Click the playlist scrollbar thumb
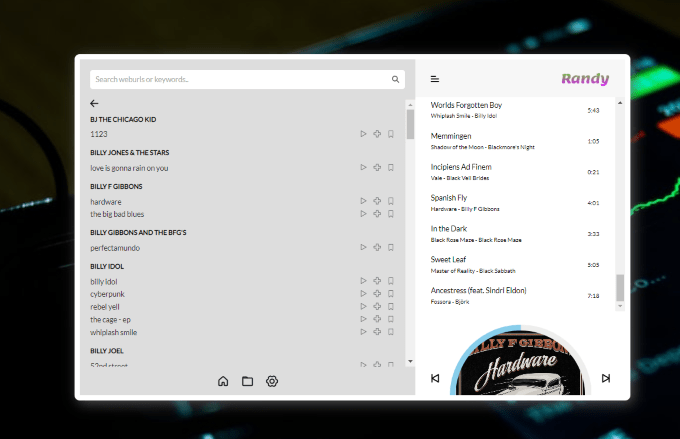Viewport: 680px width, 439px height. 620,287
